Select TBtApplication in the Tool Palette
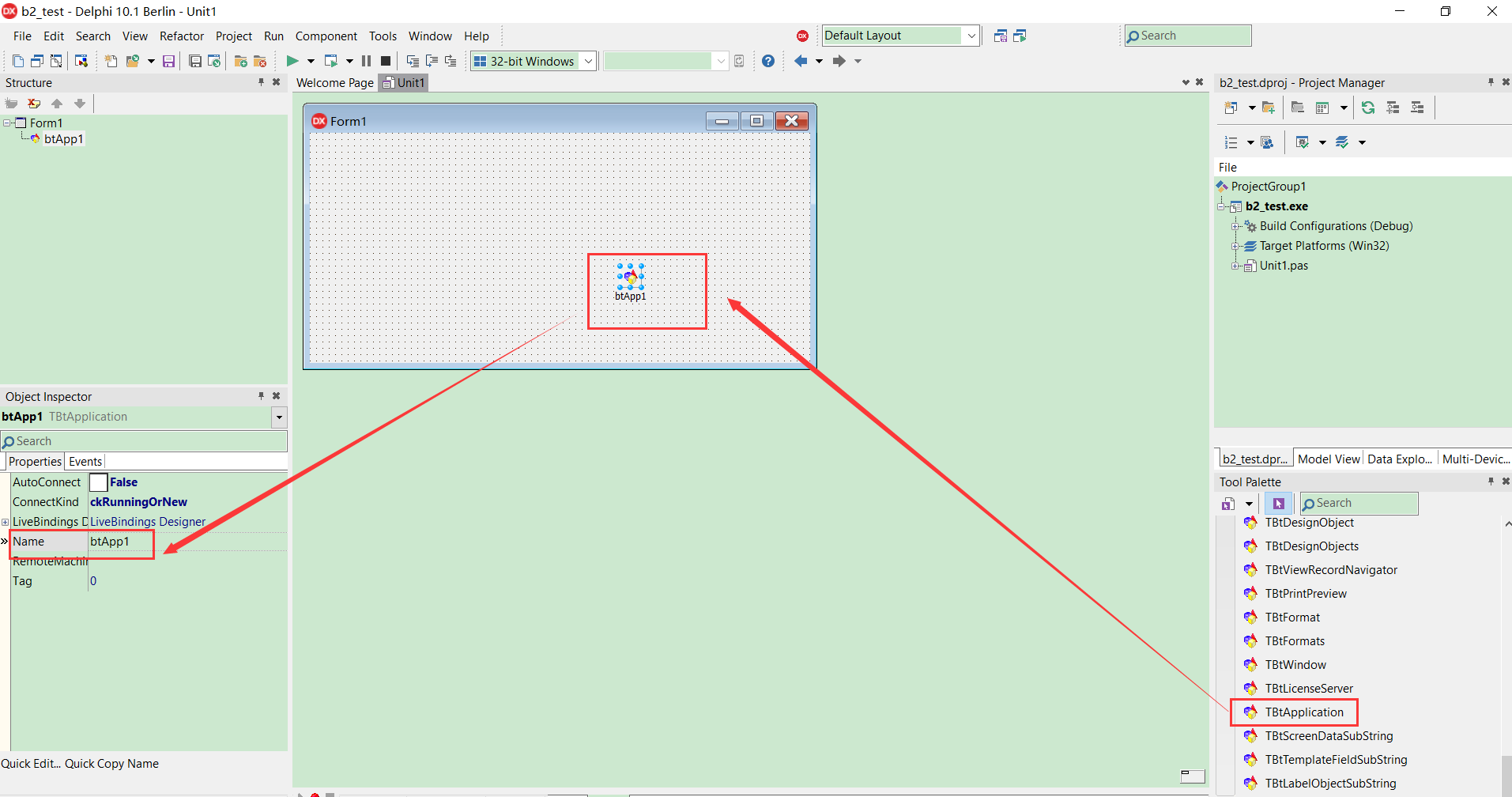 click(x=1303, y=712)
